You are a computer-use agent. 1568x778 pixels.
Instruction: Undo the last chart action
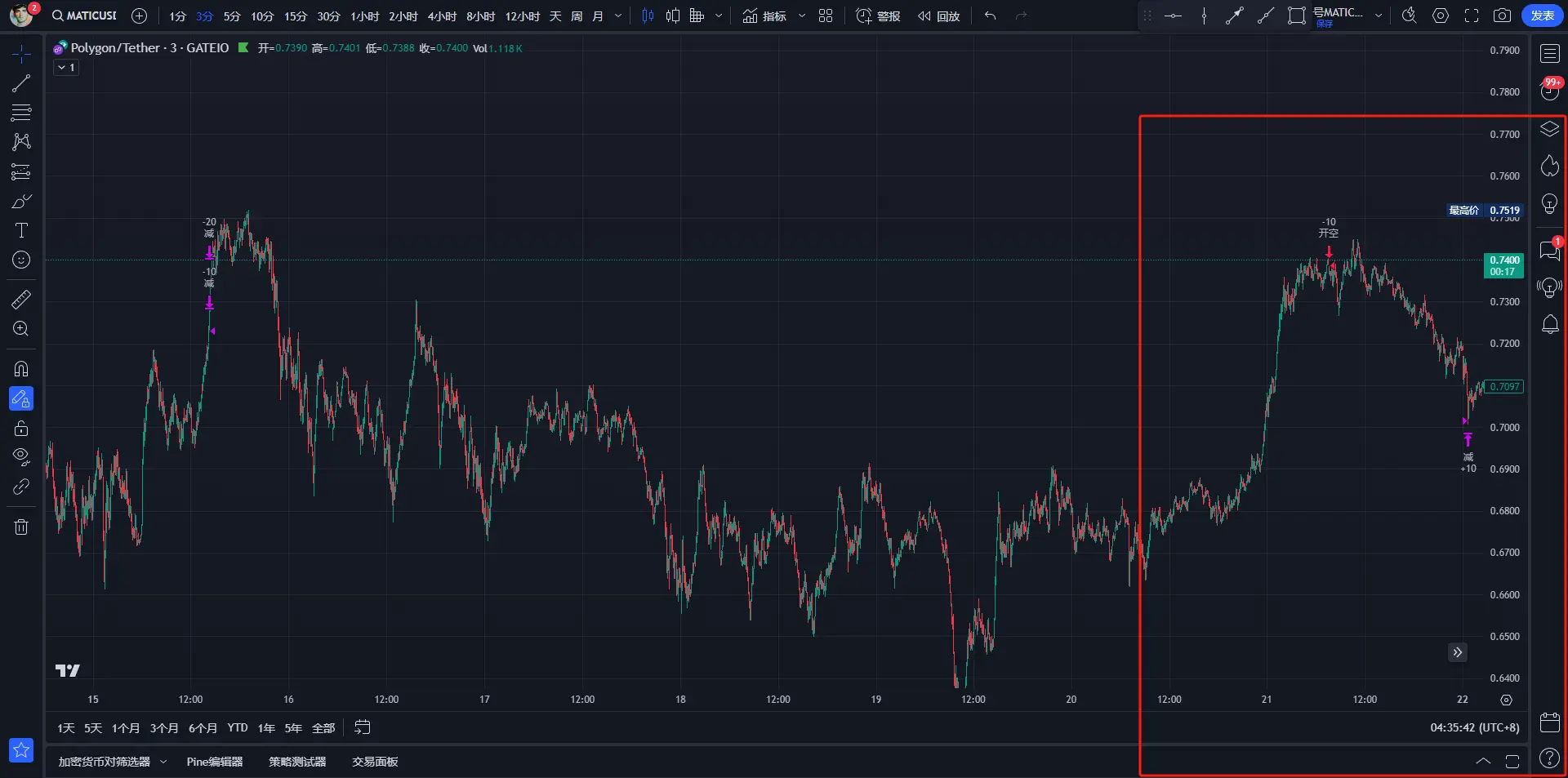click(990, 16)
